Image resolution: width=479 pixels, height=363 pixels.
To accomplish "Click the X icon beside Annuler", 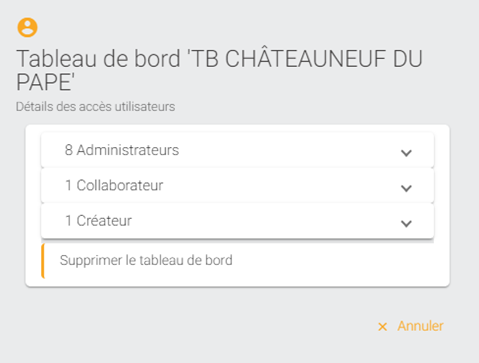I will point(383,327).
